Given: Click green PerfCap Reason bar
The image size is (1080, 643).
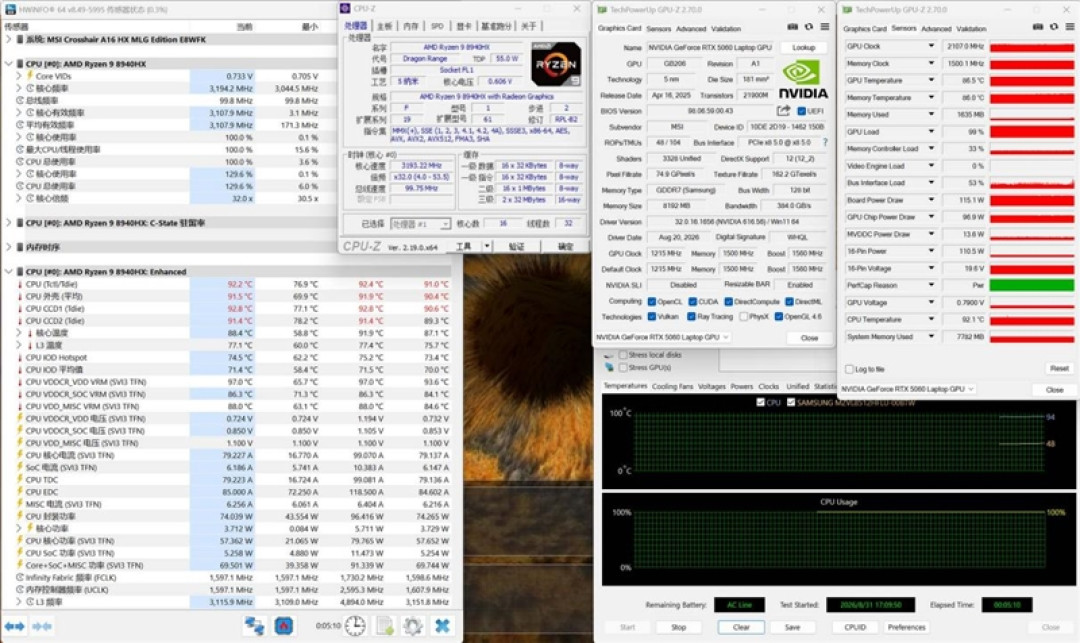Looking at the screenshot, I should coord(1032,285).
